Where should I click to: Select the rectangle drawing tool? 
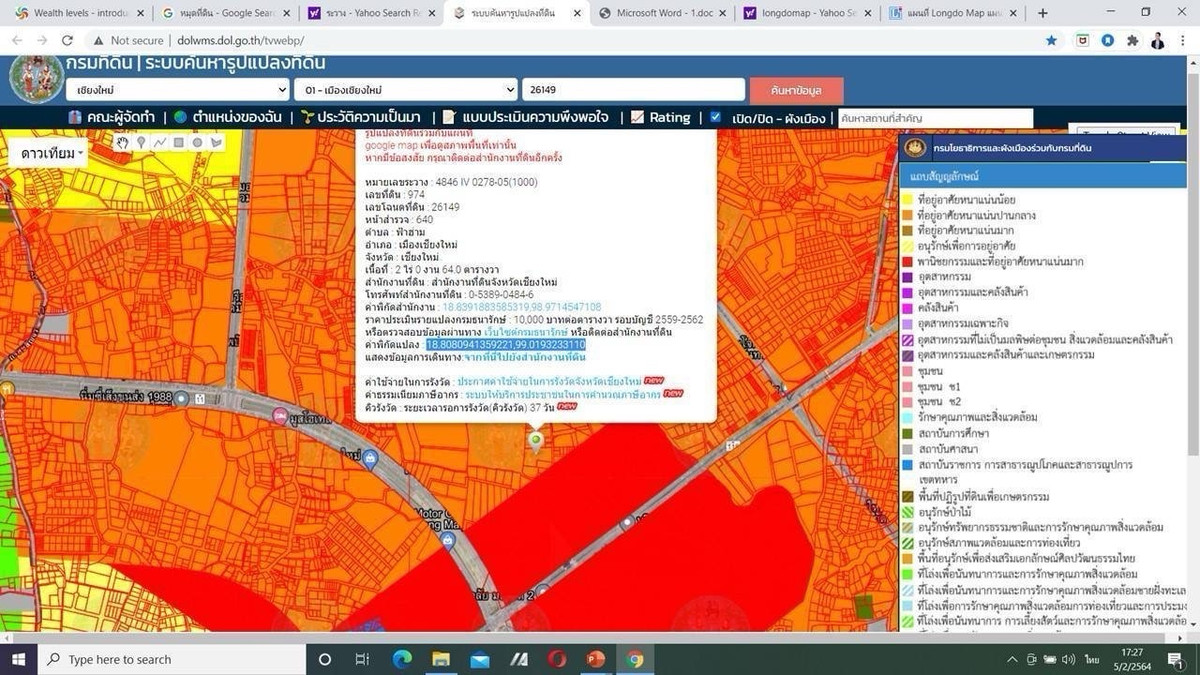point(179,143)
